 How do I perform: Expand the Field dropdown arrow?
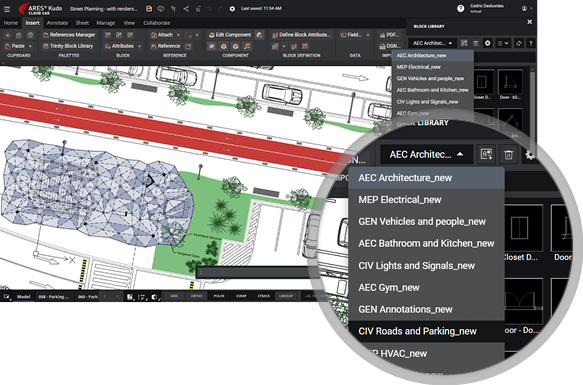368,35
